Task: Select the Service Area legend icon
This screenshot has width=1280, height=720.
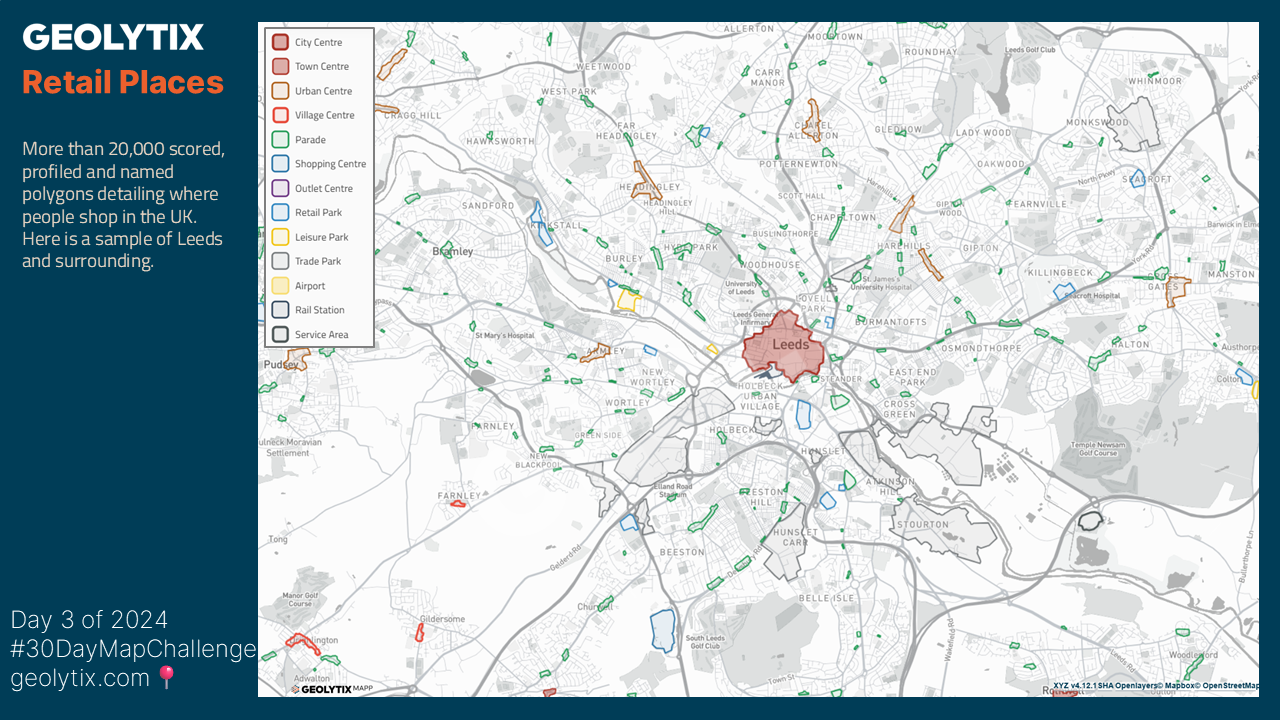Action: pyautogui.click(x=281, y=334)
